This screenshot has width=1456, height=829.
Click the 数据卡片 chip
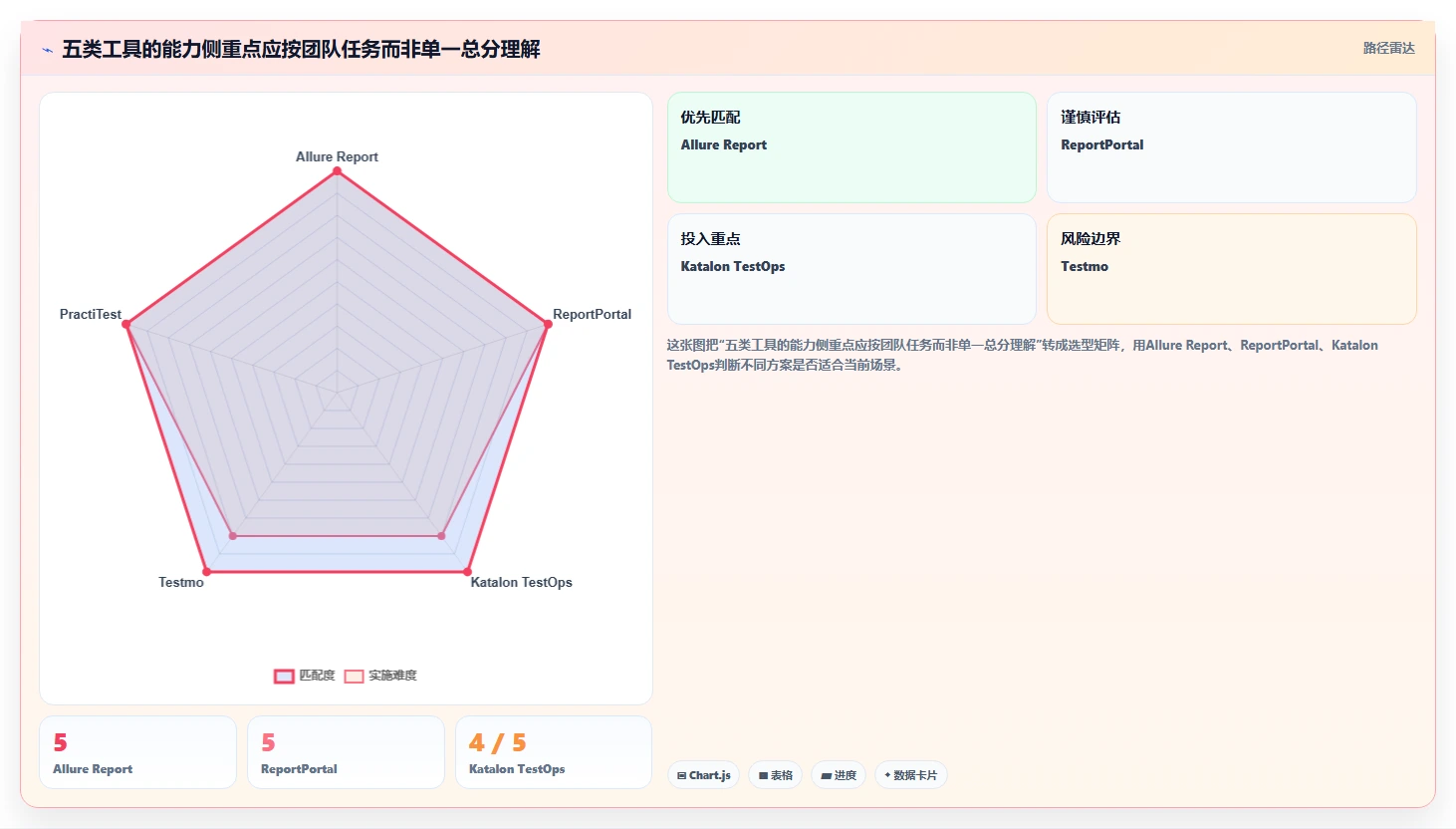(x=910, y=775)
